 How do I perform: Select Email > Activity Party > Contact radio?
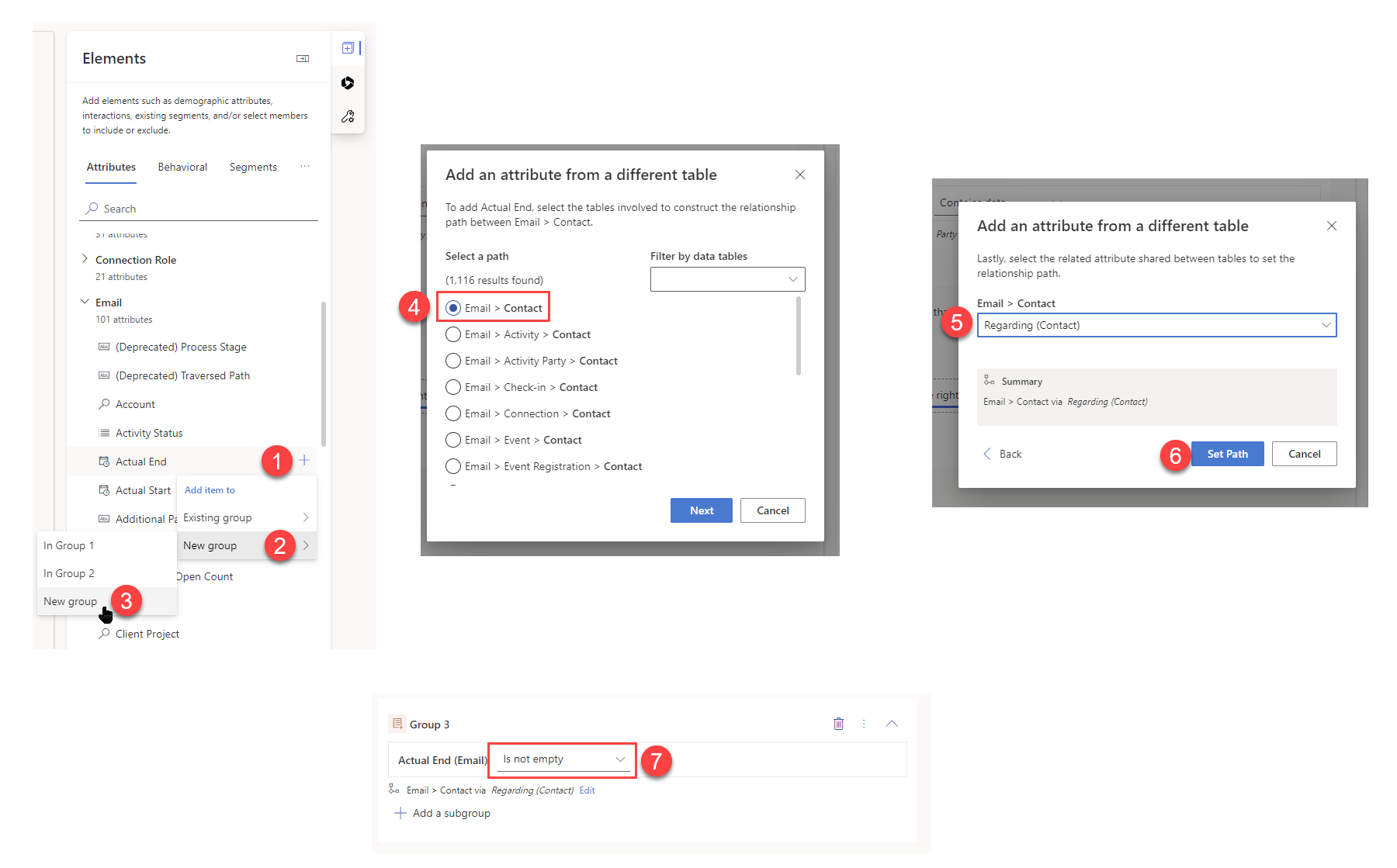pyautogui.click(x=453, y=361)
